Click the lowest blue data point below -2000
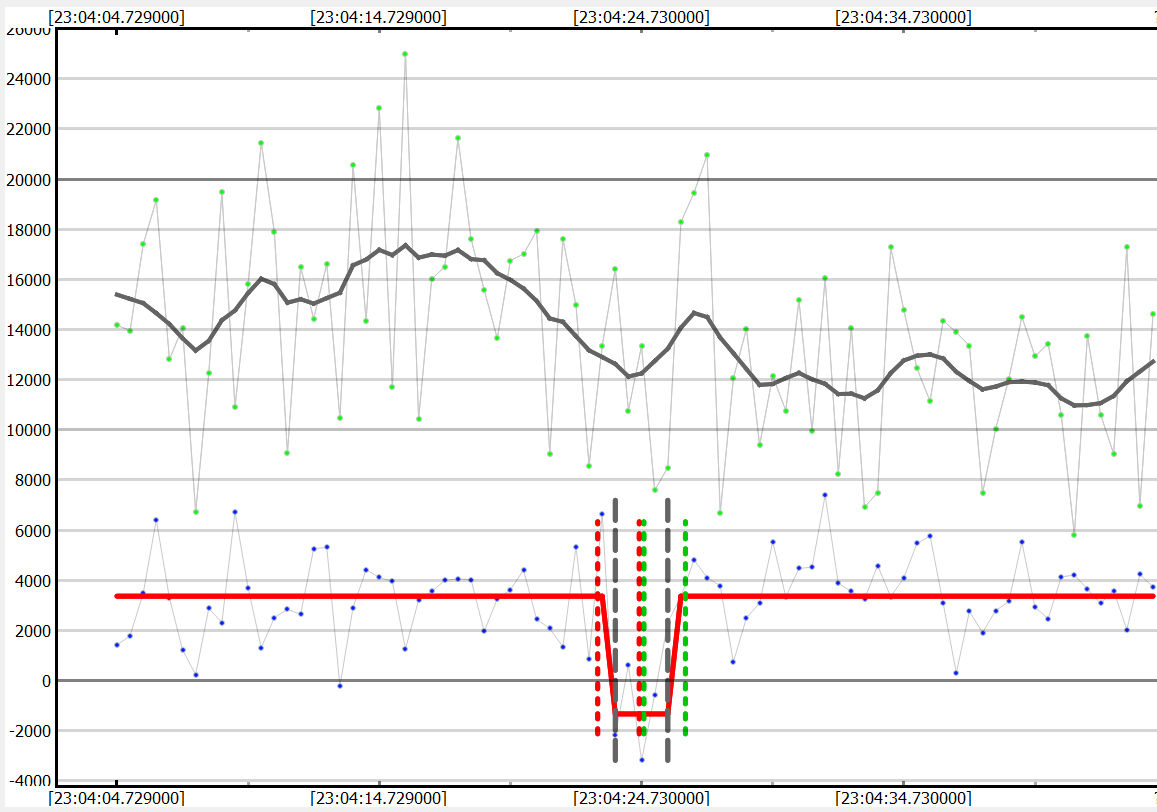1157x812 pixels. pos(642,760)
